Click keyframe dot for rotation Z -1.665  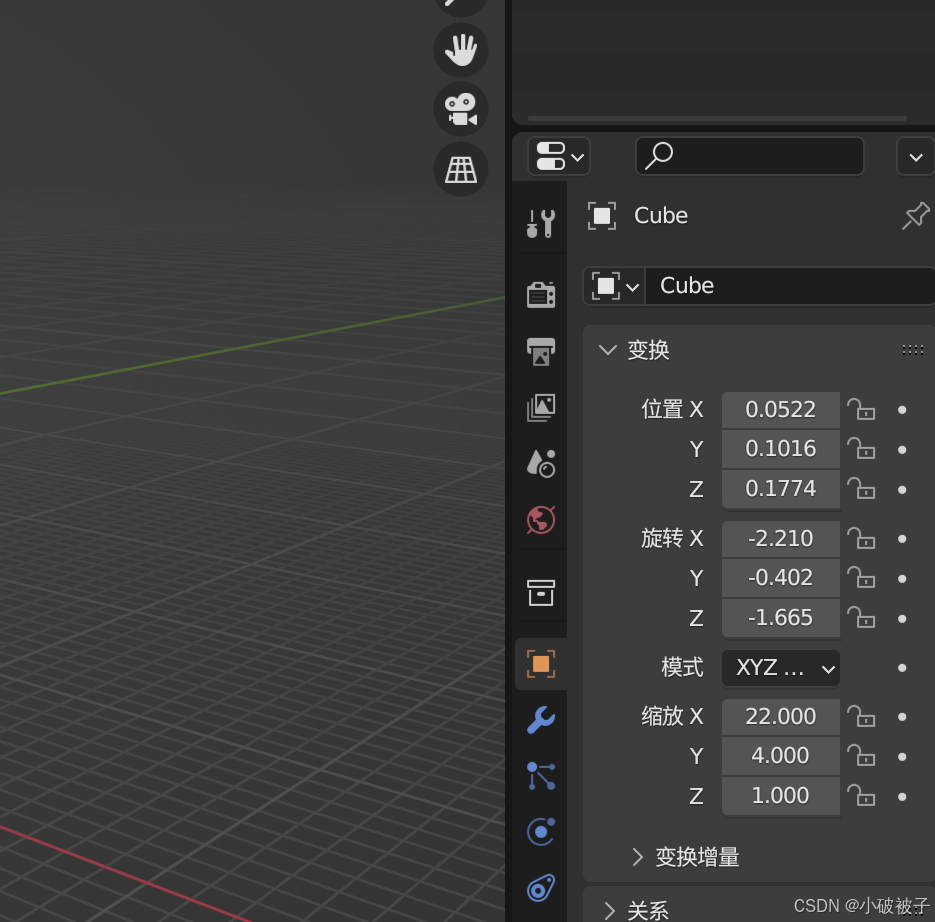pyautogui.click(x=902, y=619)
